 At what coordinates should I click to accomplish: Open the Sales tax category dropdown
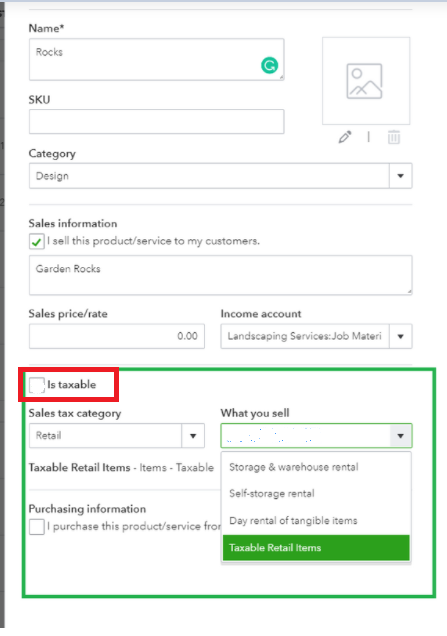click(x=193, y=436)
